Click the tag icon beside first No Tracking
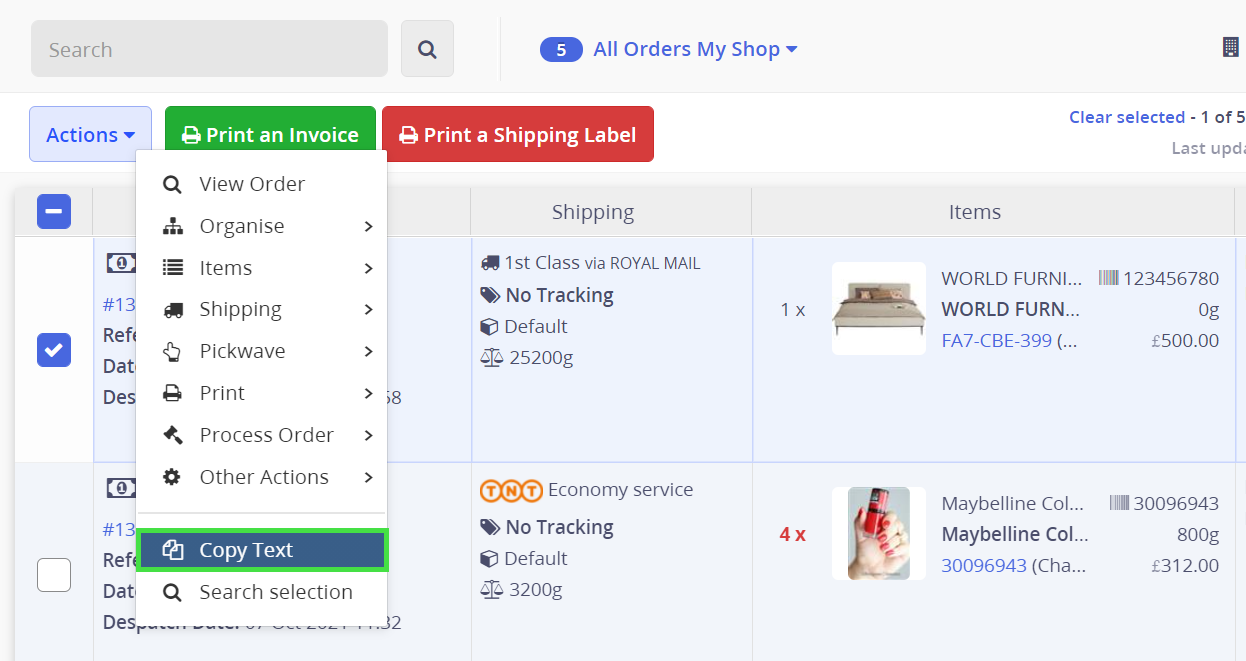This screenshot has height=661, width=1246. click(x=490, y=295)
